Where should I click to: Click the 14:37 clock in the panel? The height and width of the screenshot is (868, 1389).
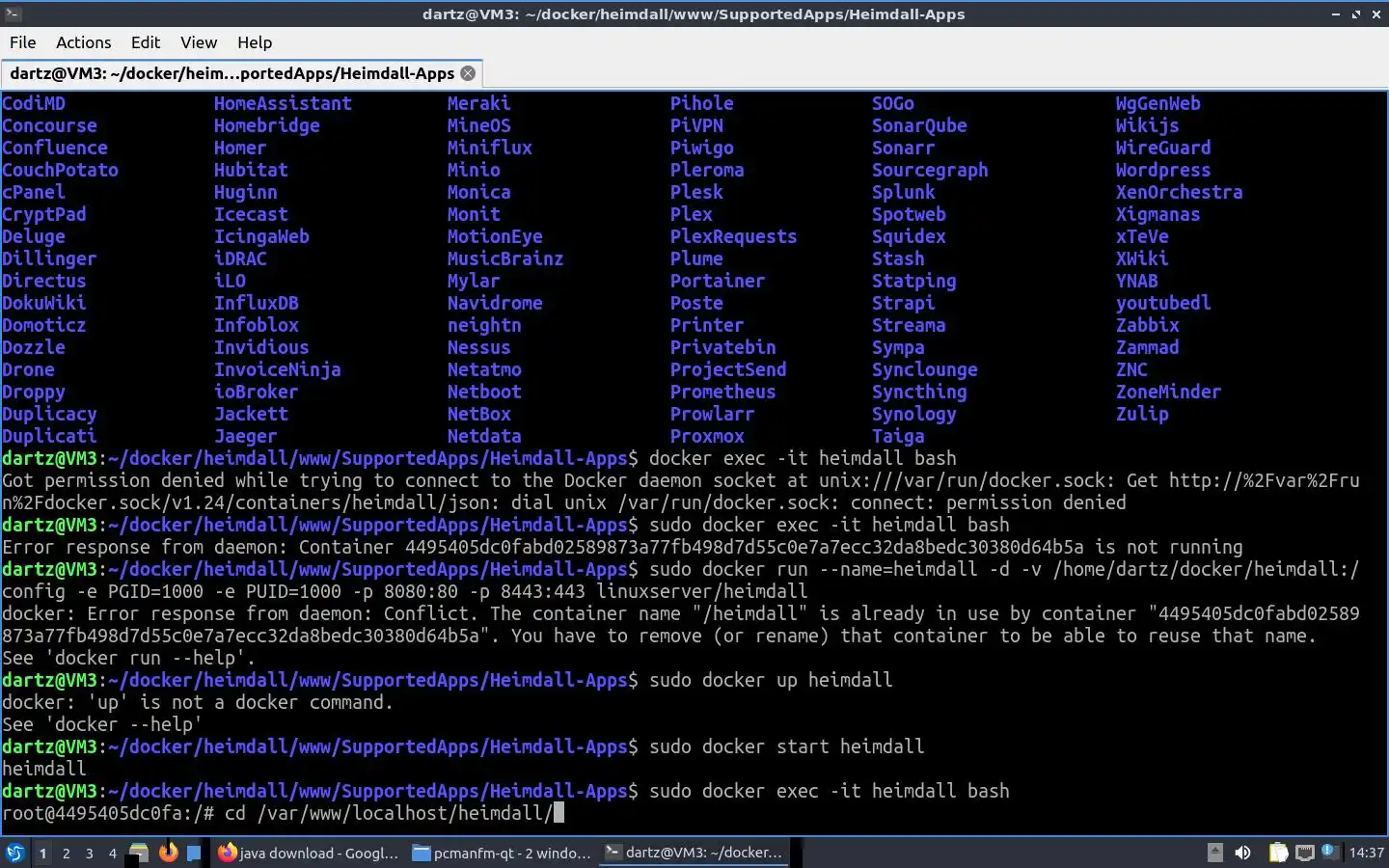click(1366, 853)
